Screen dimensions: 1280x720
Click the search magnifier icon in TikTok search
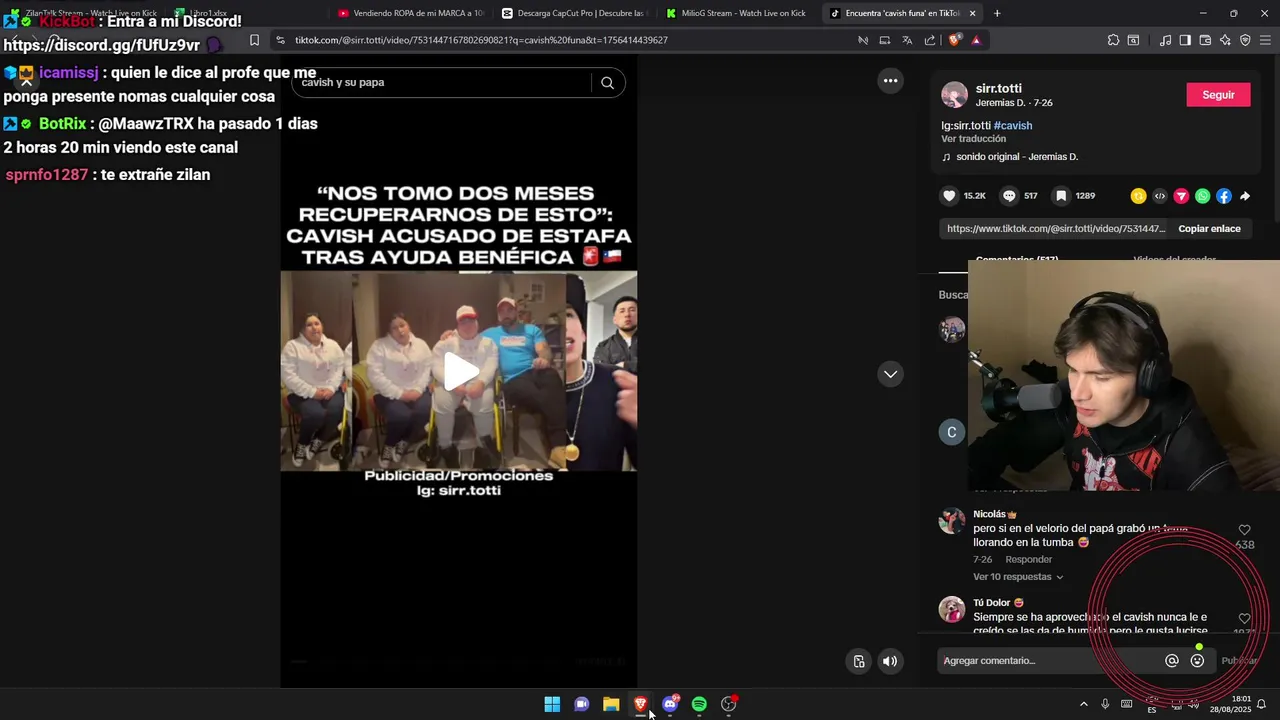[607, 83]
